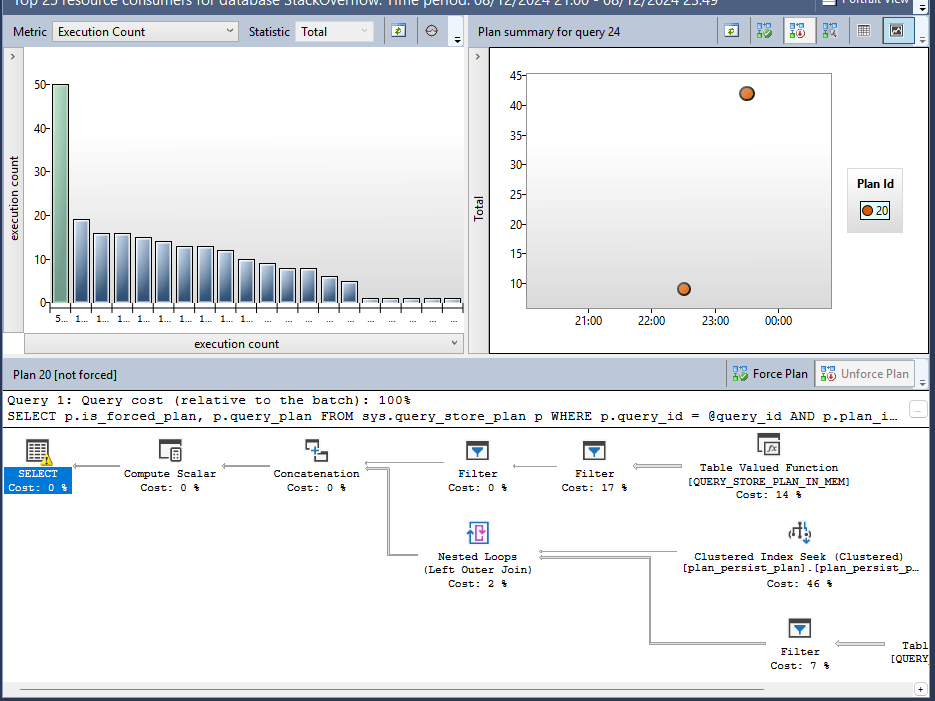Click the Nested Loops operator icon
The width and height of the screenshot is (935, 701).
pyautogui.click(x=478, y=532)
